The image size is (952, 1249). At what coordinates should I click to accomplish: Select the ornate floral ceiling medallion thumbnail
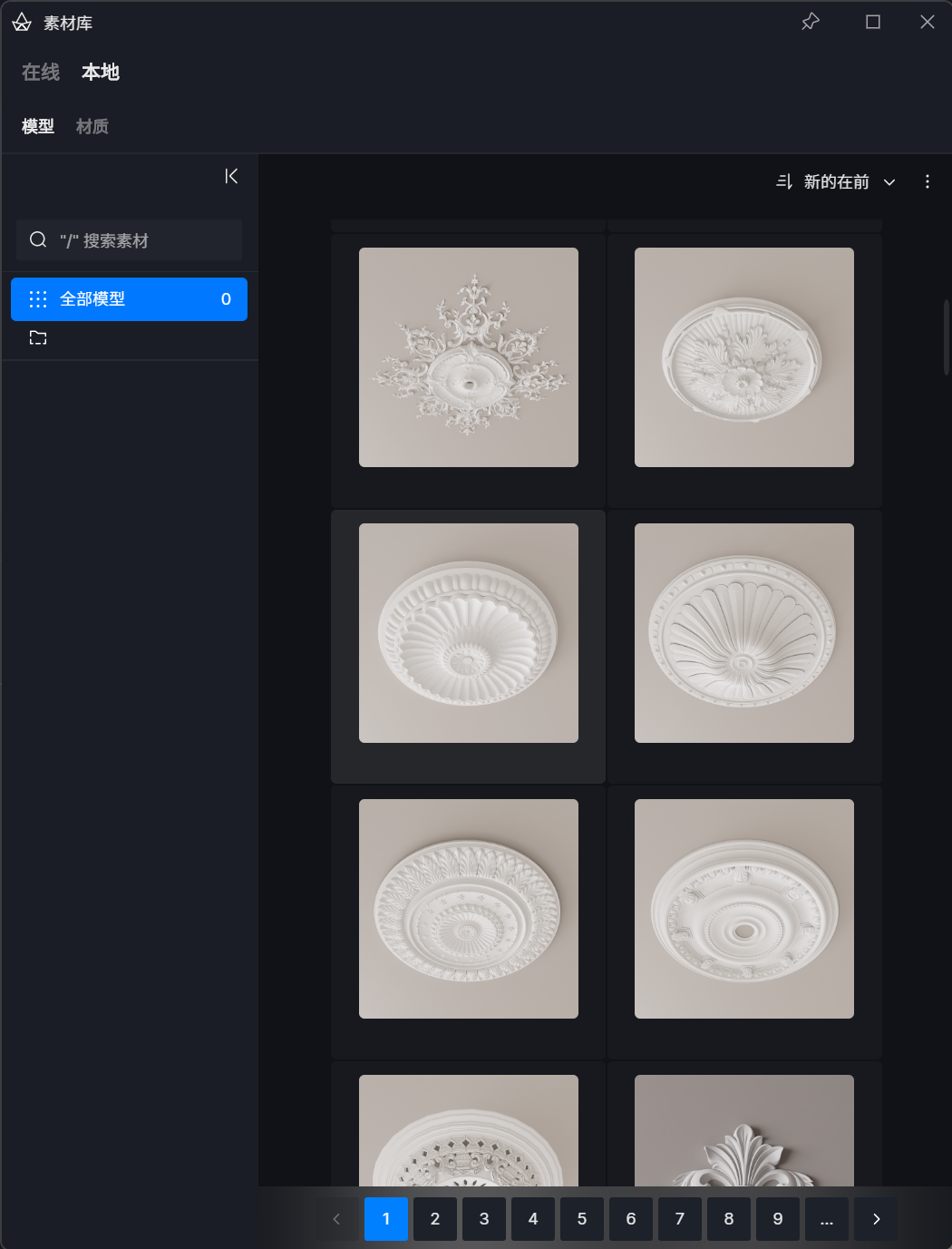pos(469,357)
